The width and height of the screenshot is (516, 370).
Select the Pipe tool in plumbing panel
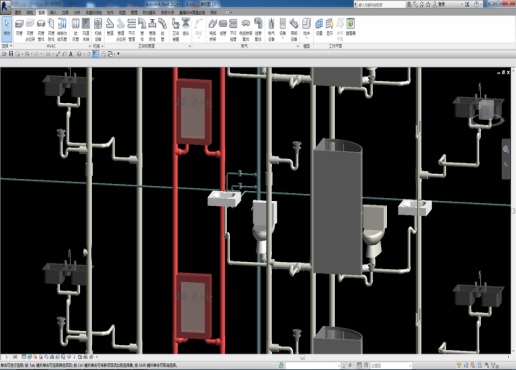[110, 28]
